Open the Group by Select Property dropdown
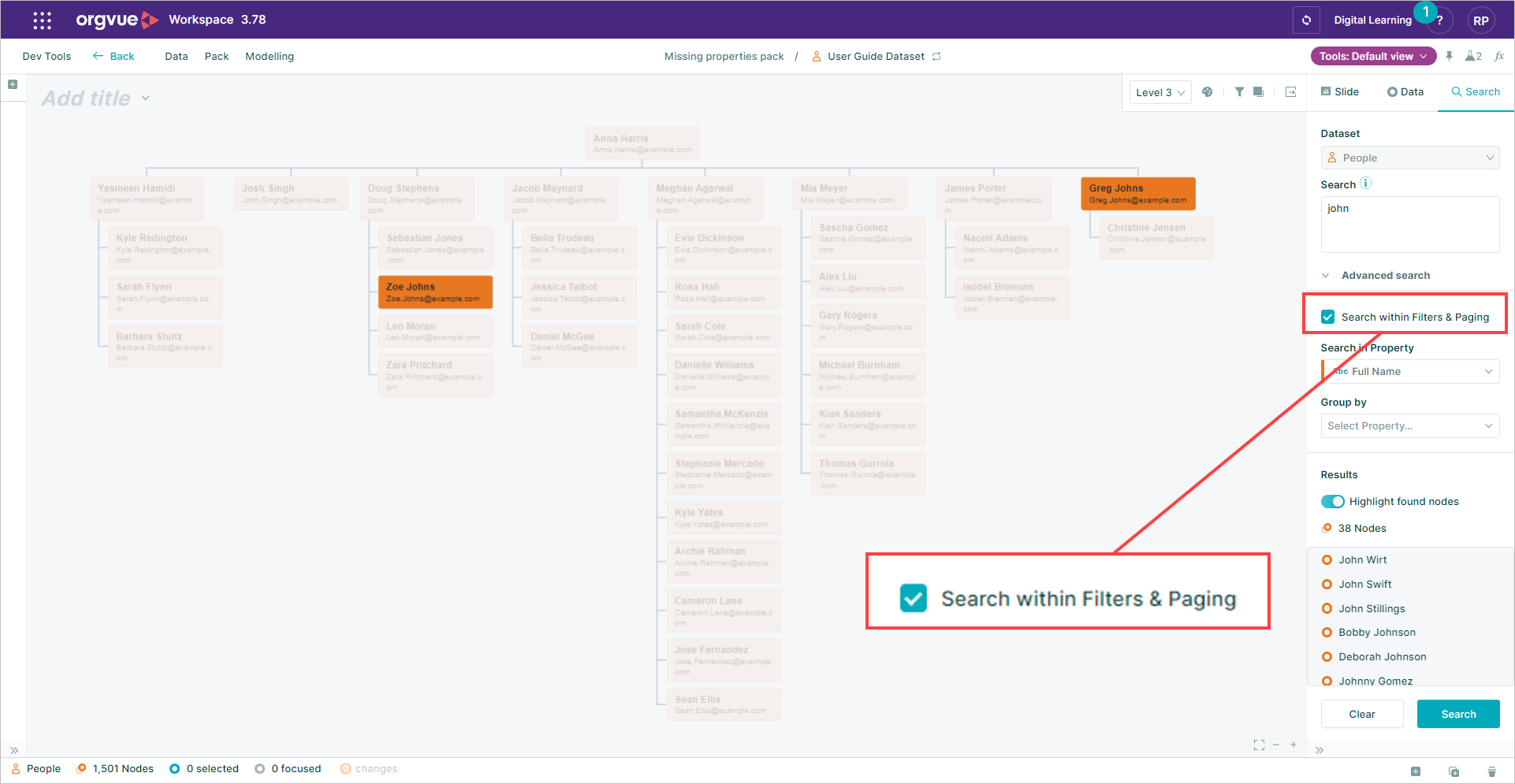1515x784 pixels. [1410, 425]
